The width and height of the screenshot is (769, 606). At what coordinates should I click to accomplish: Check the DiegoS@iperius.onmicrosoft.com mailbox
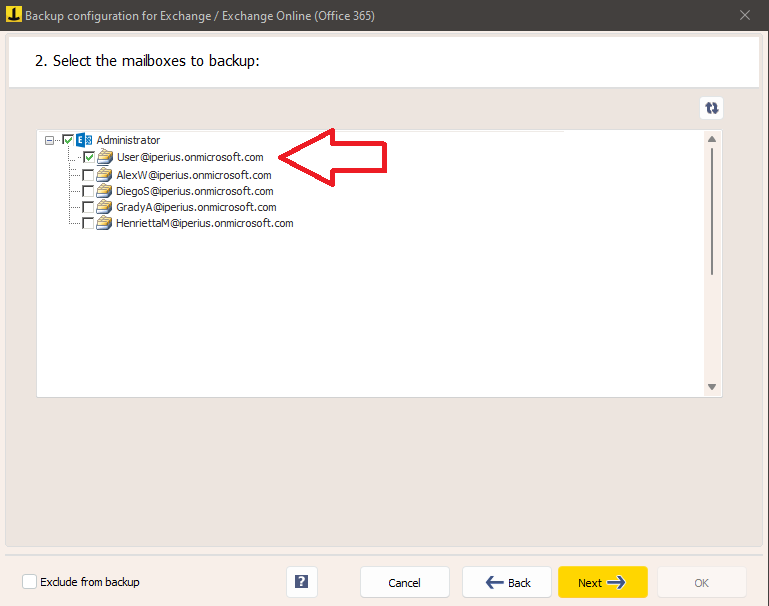[88, 191]
